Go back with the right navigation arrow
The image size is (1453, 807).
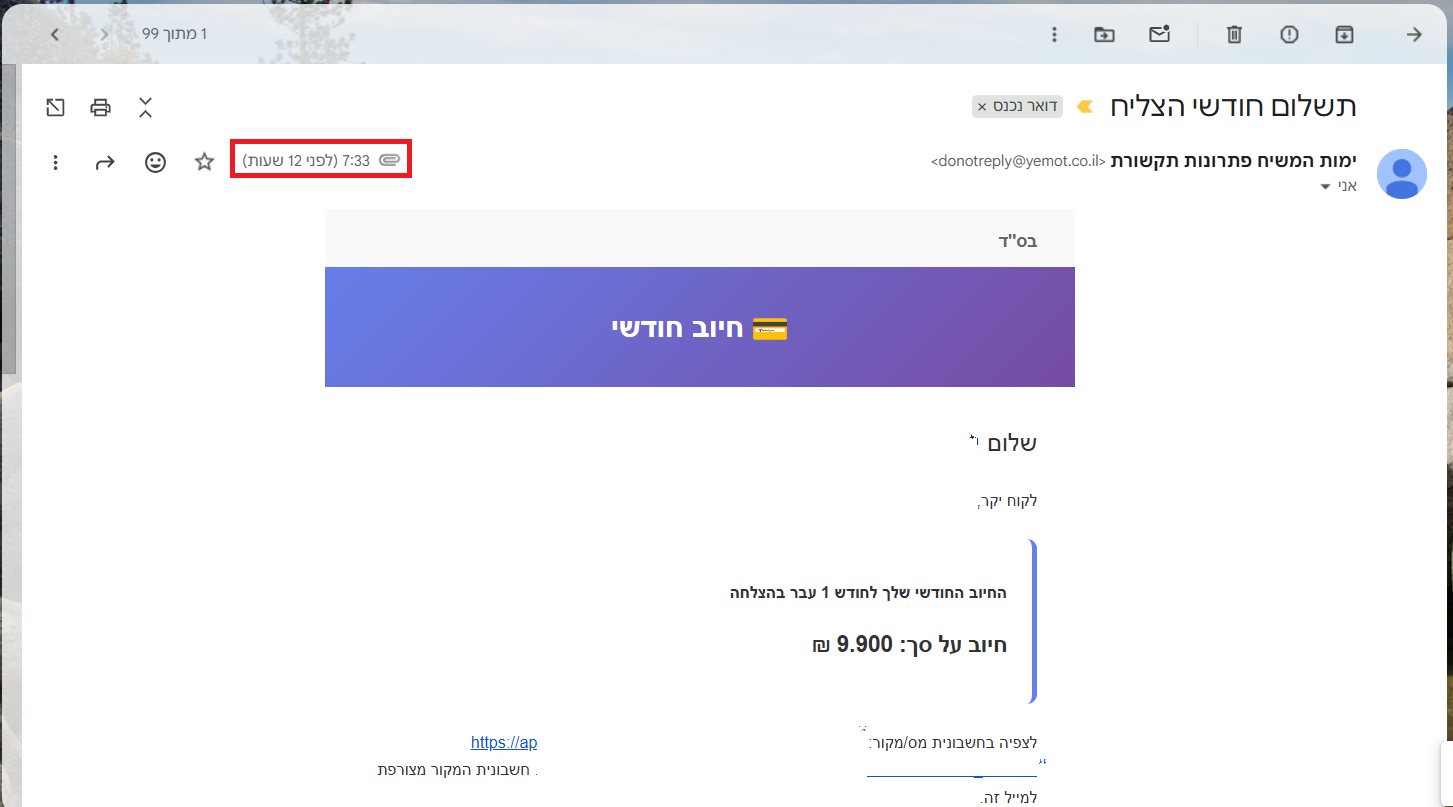[x=1414, y=34]
